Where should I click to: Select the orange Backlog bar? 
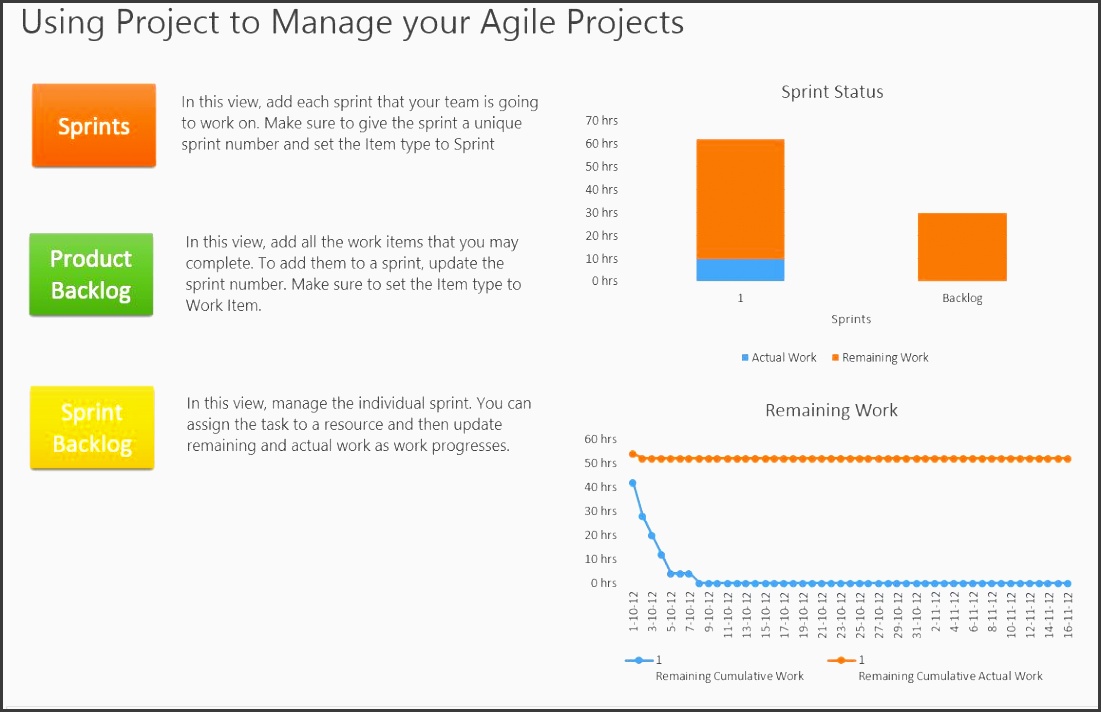tap(962, 247)
